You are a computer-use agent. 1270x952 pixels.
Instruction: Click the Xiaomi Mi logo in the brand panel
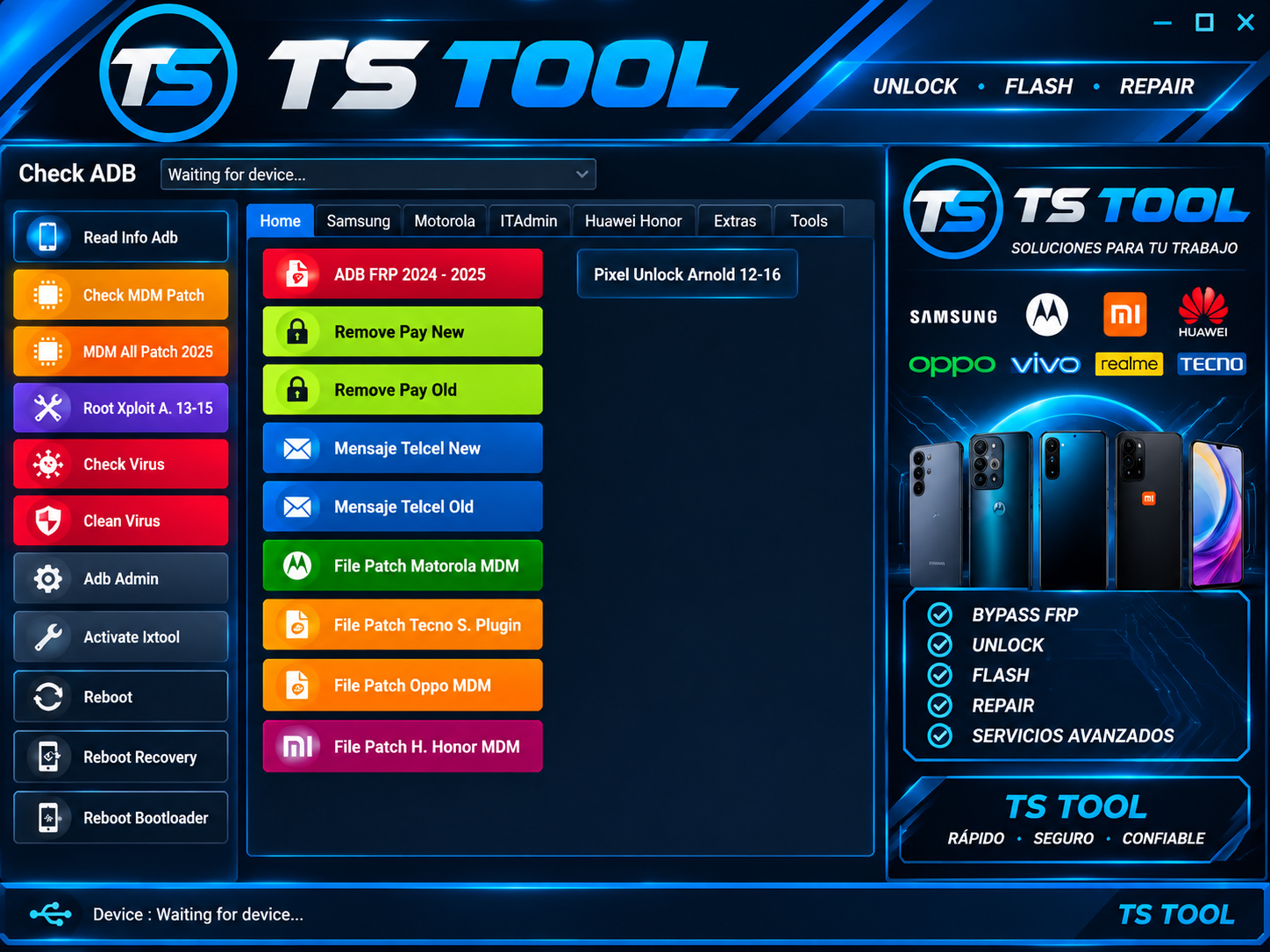[1124, 314]
